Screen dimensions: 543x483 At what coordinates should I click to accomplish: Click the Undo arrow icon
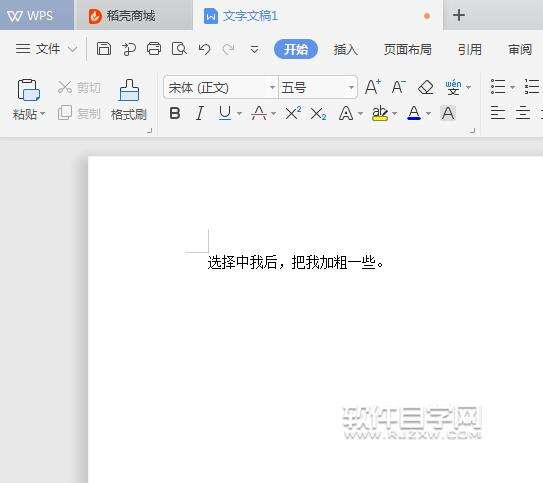click(204, 49)
